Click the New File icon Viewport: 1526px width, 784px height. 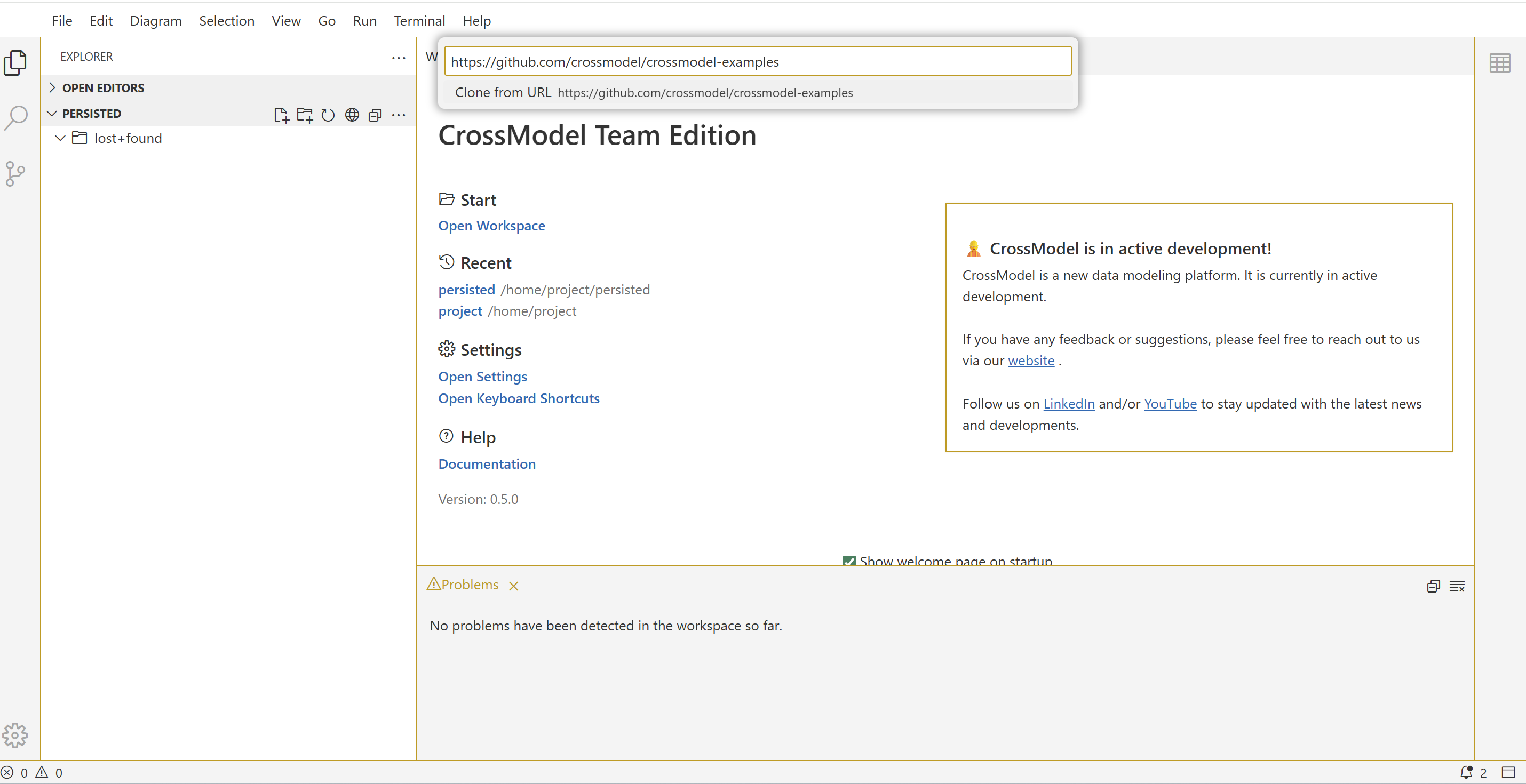(x=281, y=114)
